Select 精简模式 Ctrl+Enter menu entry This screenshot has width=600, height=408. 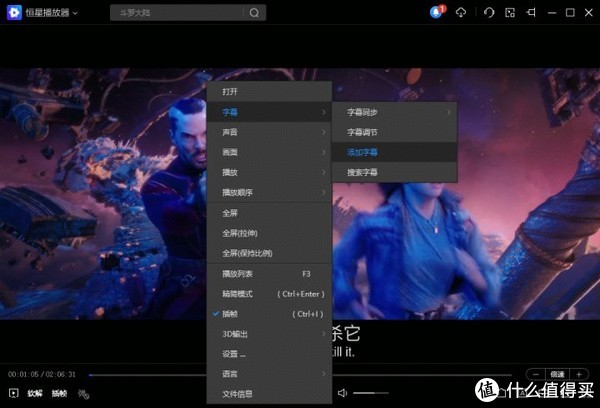[x=269, y=294]
